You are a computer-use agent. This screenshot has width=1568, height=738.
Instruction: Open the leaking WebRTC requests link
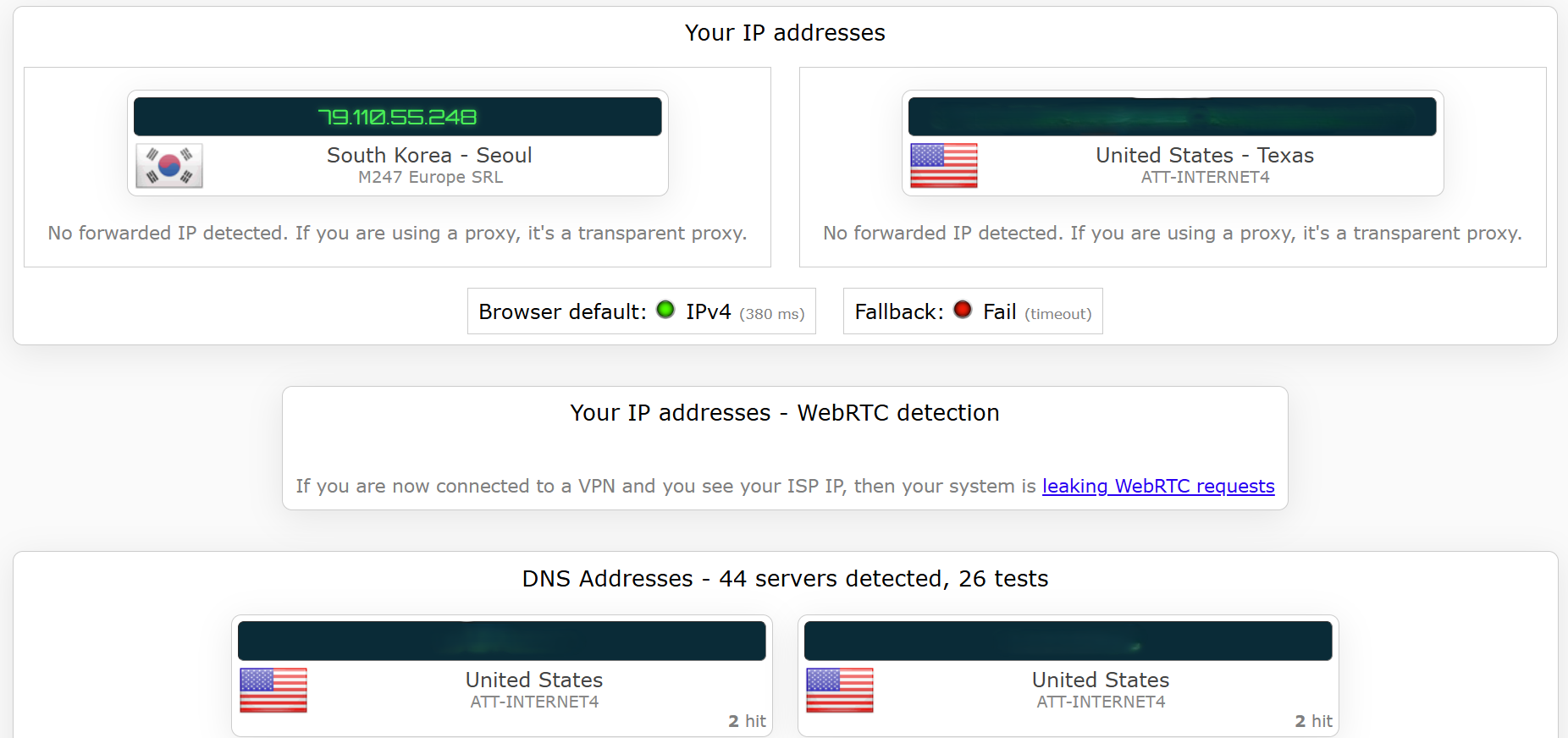pos(1158,486)
